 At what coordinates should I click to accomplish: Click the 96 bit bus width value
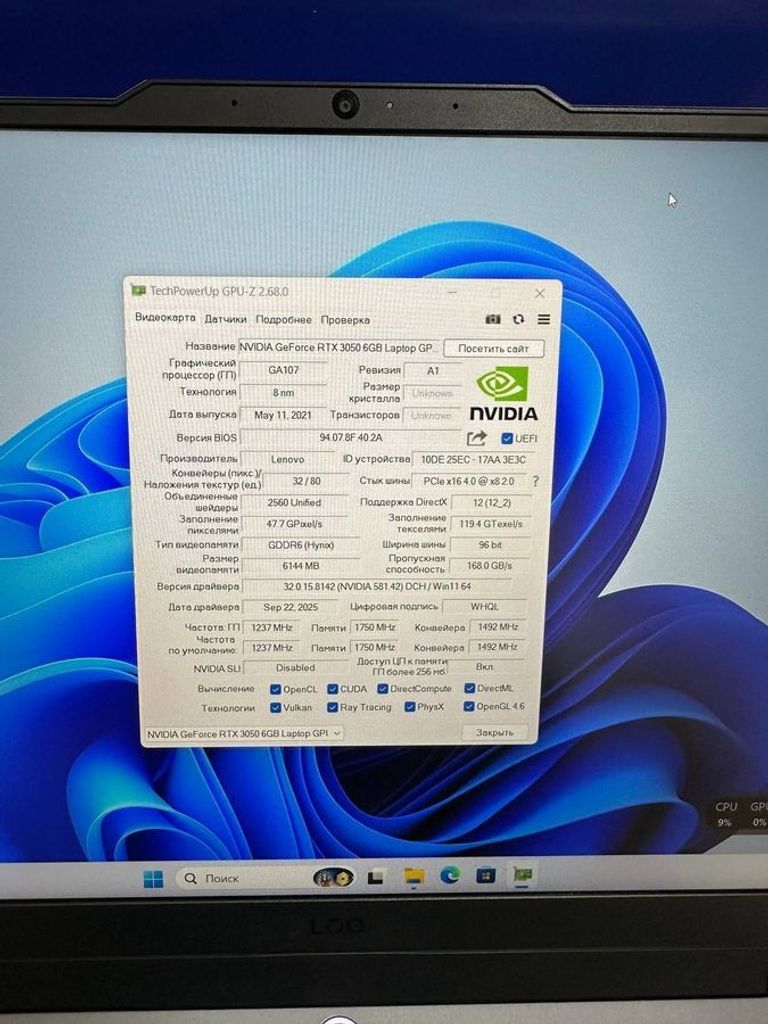click(490, 545)
